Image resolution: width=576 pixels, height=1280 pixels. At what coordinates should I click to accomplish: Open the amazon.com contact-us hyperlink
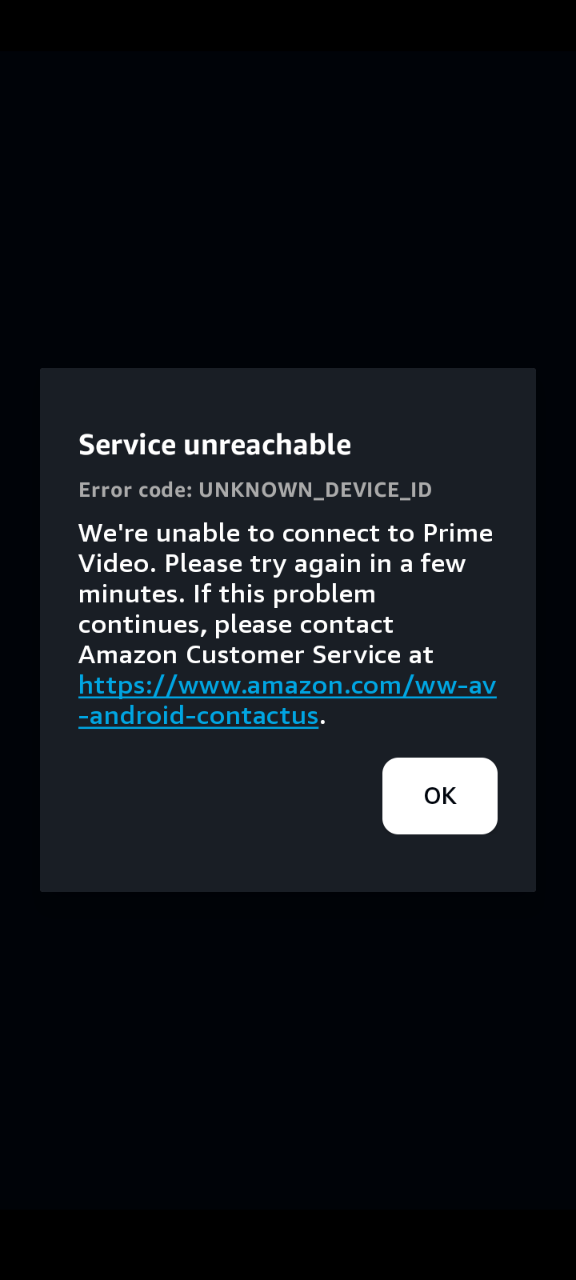pyautogui.click(x=288, y=700)
